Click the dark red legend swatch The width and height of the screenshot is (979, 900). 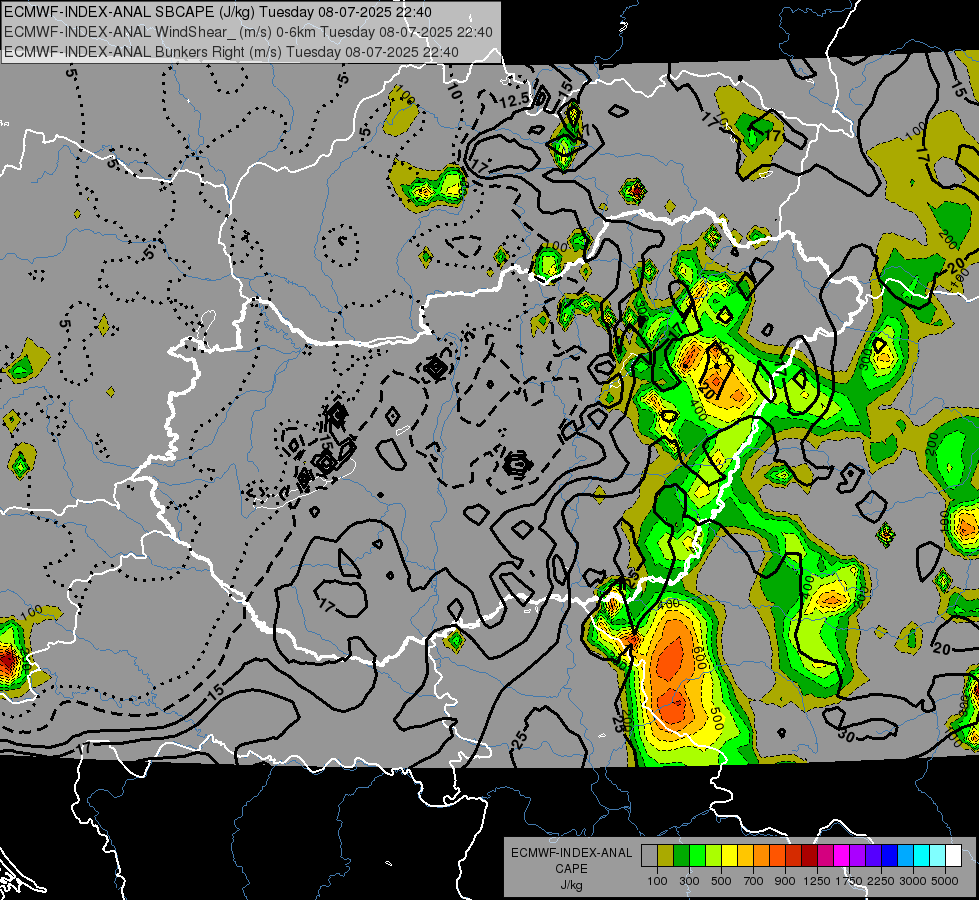click(809, 856)
